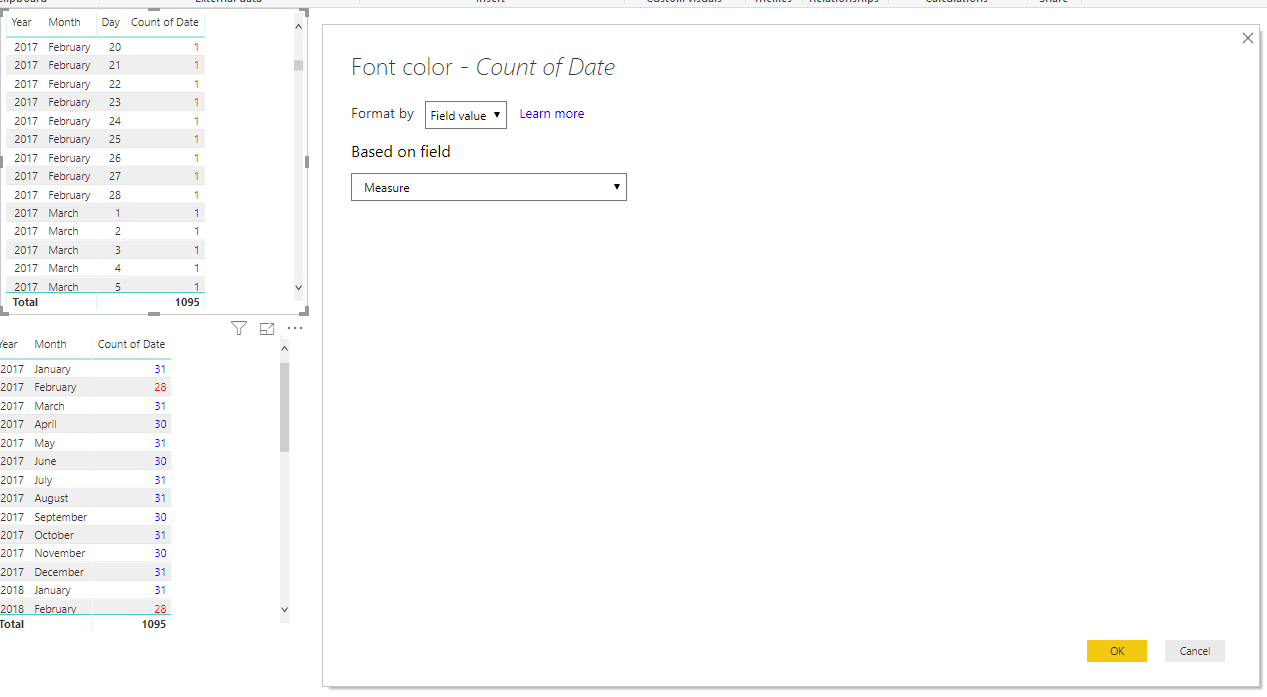Confirm with the OK button
Image resolution: width=1267 pixels, height=697 pixels.
coord(1117,651)
